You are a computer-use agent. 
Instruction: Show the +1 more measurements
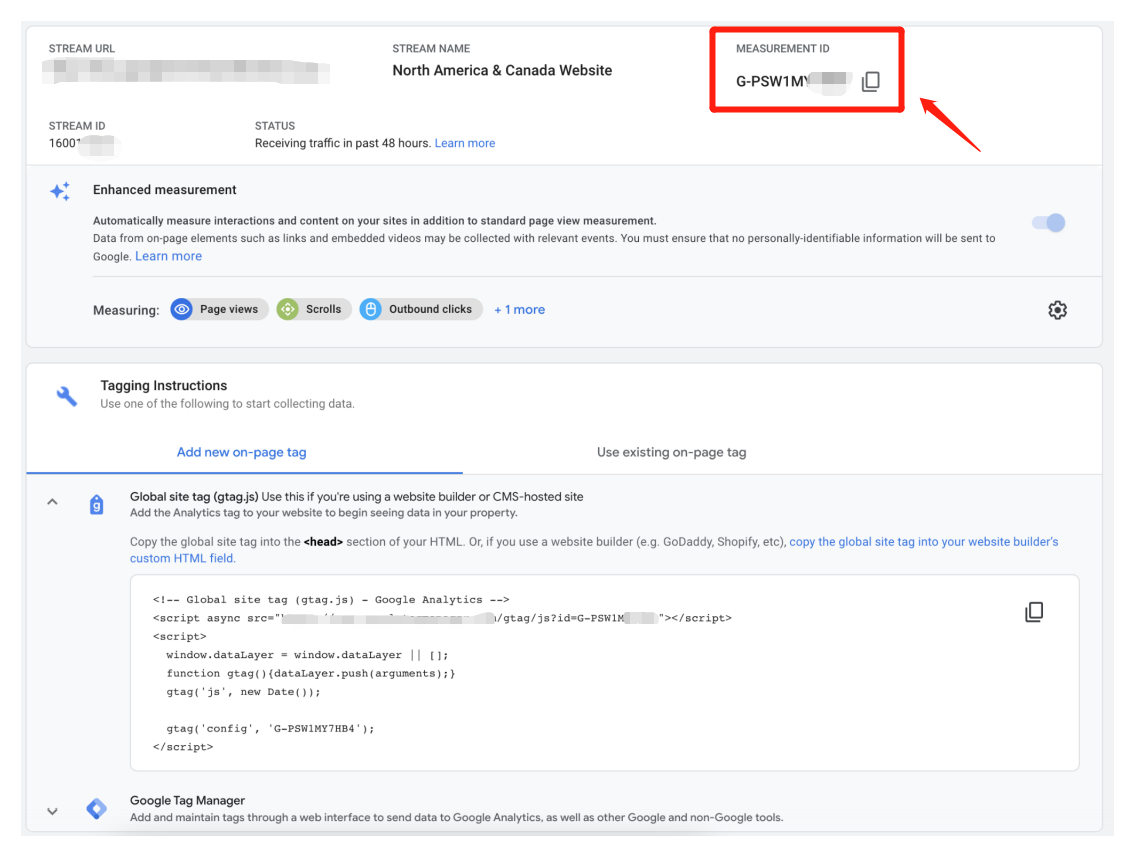[x=519, y=310]
